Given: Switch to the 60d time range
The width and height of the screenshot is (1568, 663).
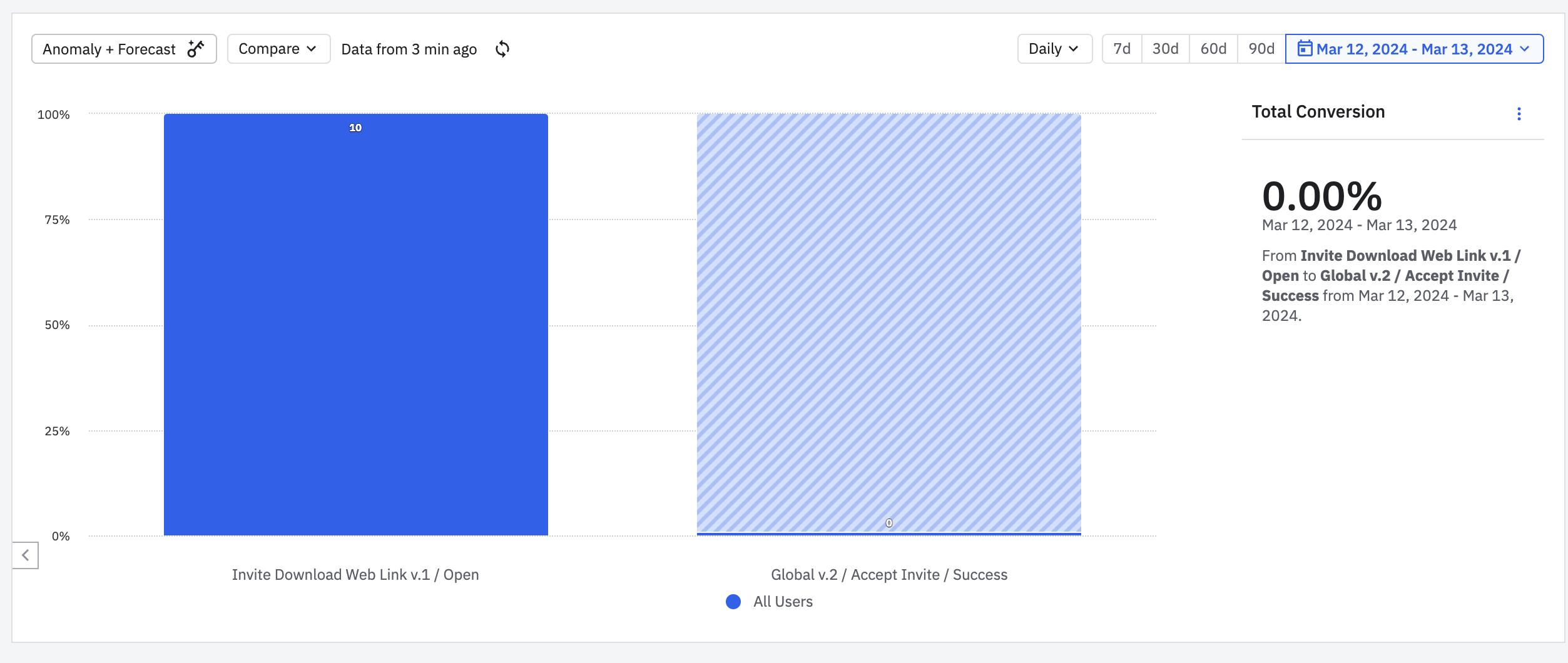Looking at the screenshot, I should (1213, 49).
